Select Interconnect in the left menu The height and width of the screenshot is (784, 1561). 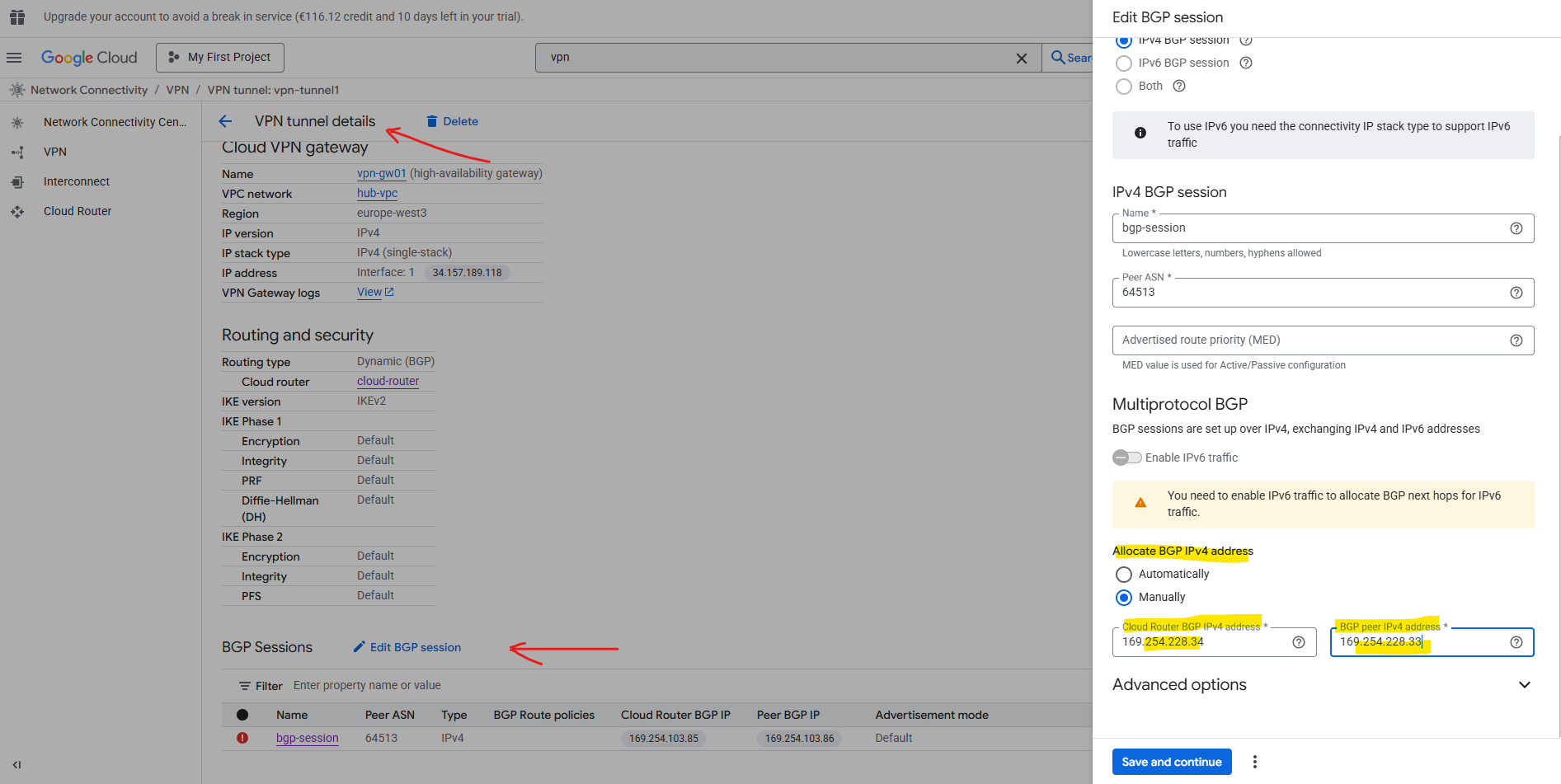tap(77, 181)
